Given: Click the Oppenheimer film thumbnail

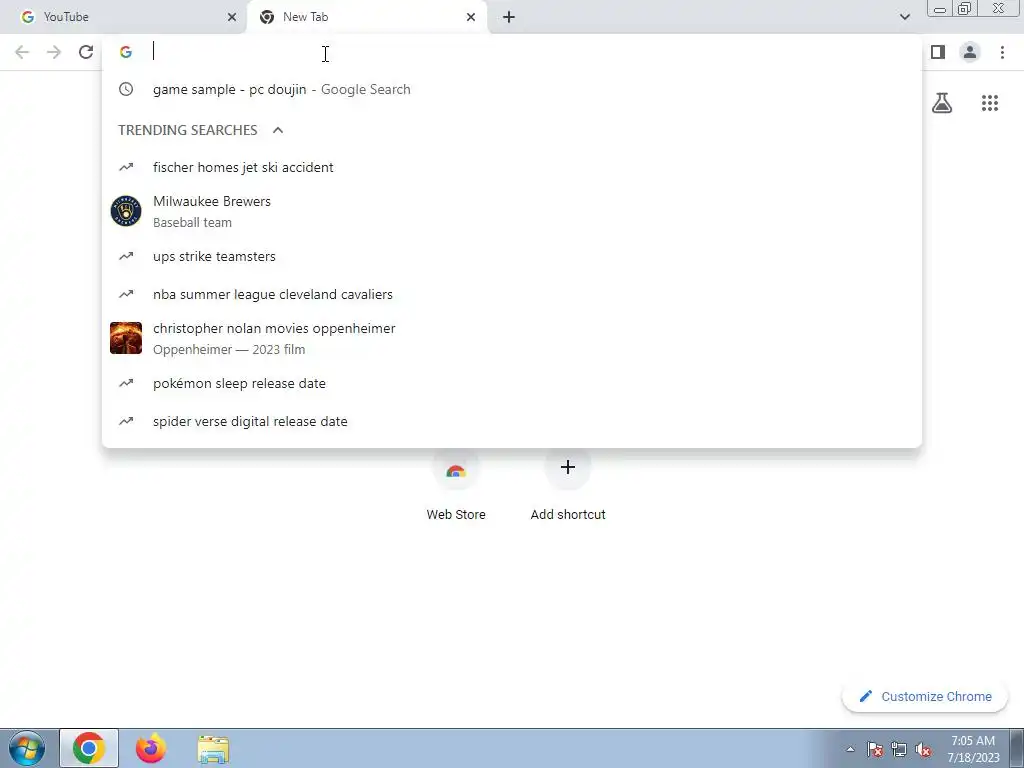Looking at the screenshot, I should click(126, 338).
